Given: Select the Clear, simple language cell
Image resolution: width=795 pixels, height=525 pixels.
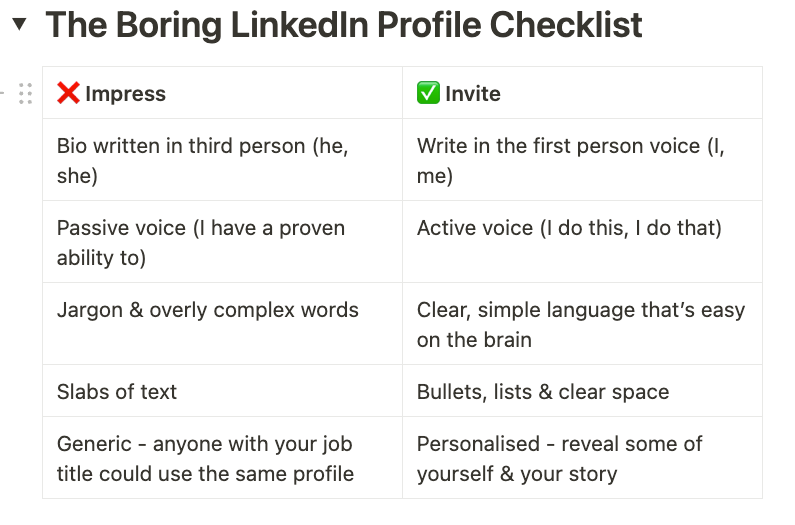Looking at the screenshot, I should coord(580,324).
